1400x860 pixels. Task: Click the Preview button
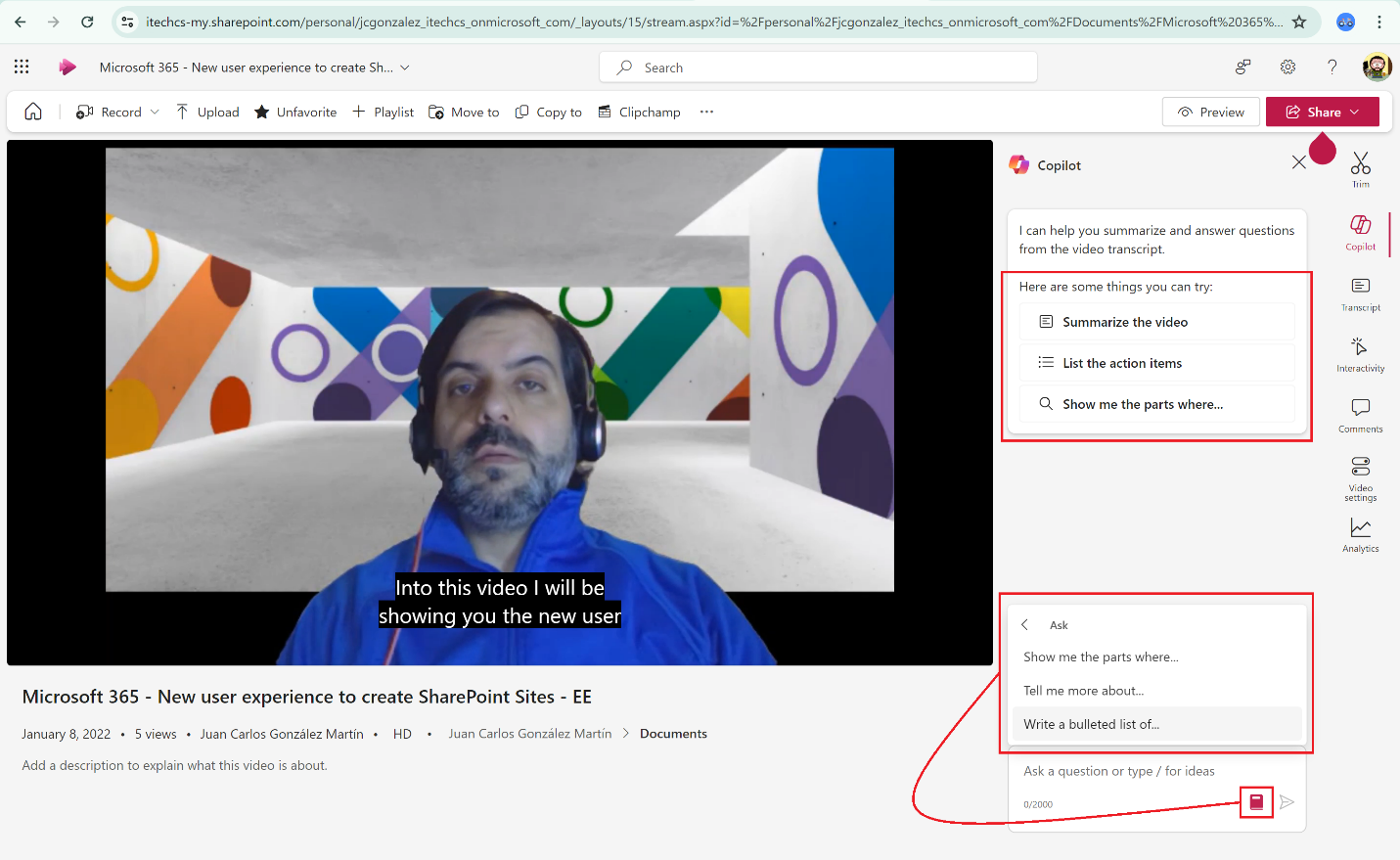[x=1211, y=112]
